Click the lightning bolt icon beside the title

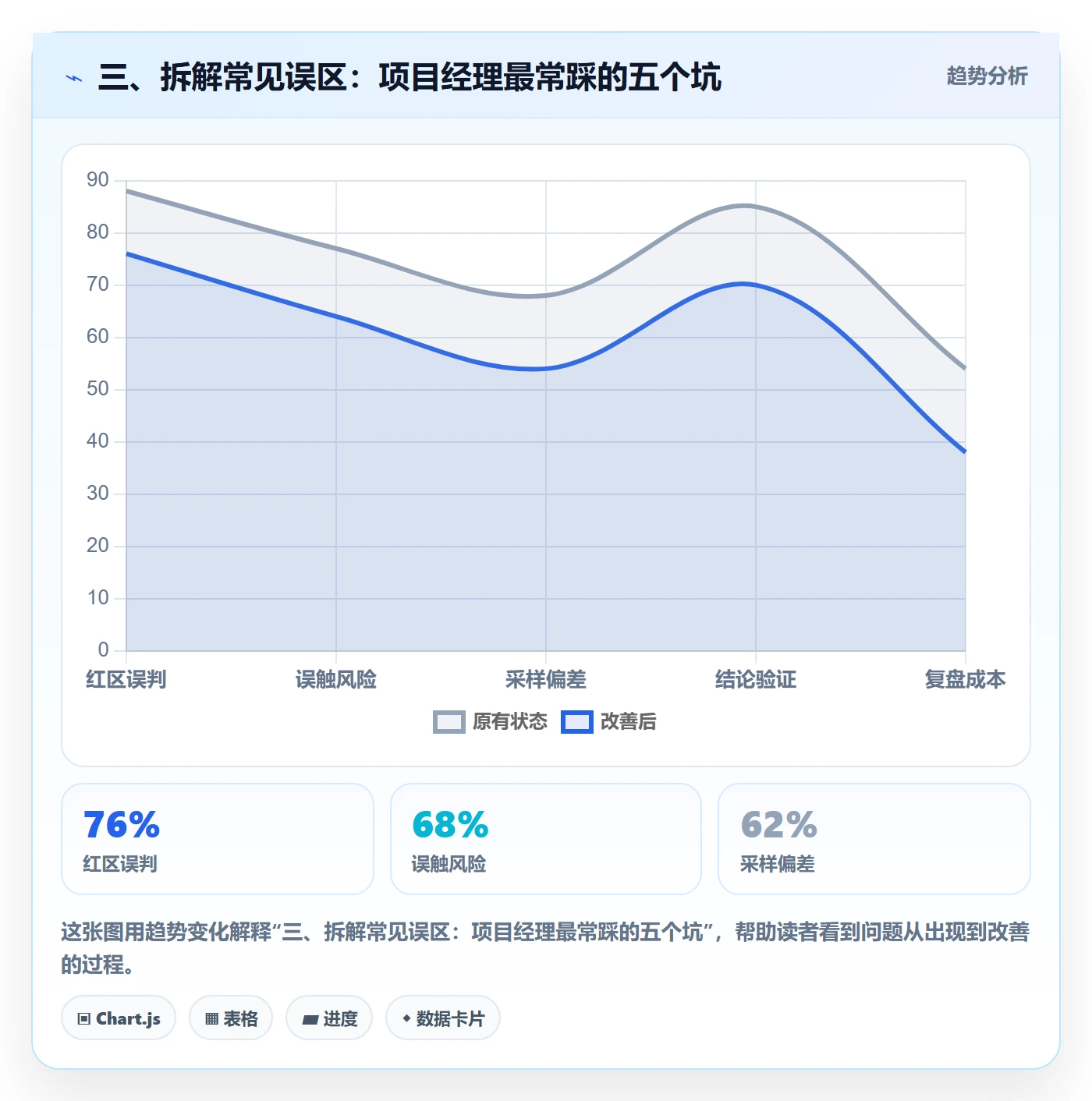point(74,78)
